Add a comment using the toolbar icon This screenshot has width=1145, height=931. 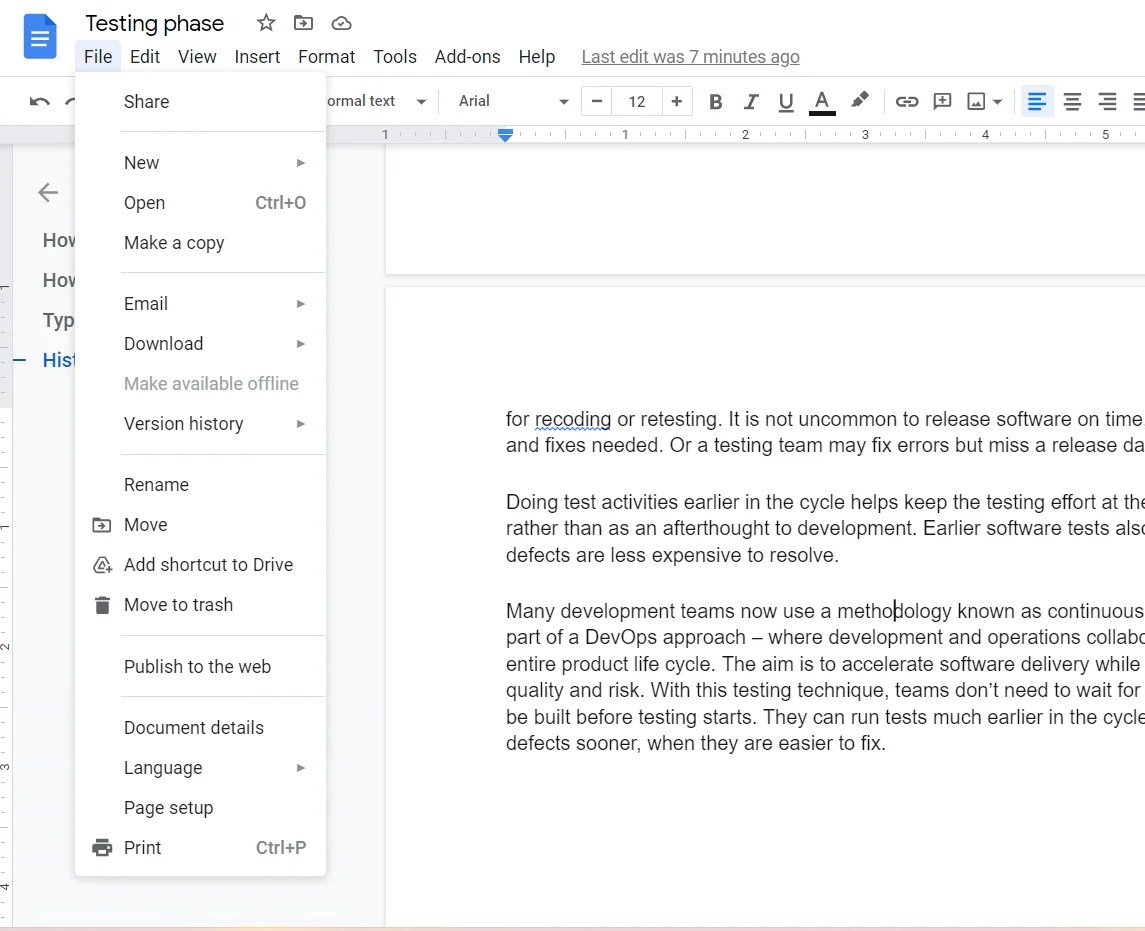point(941,101)
